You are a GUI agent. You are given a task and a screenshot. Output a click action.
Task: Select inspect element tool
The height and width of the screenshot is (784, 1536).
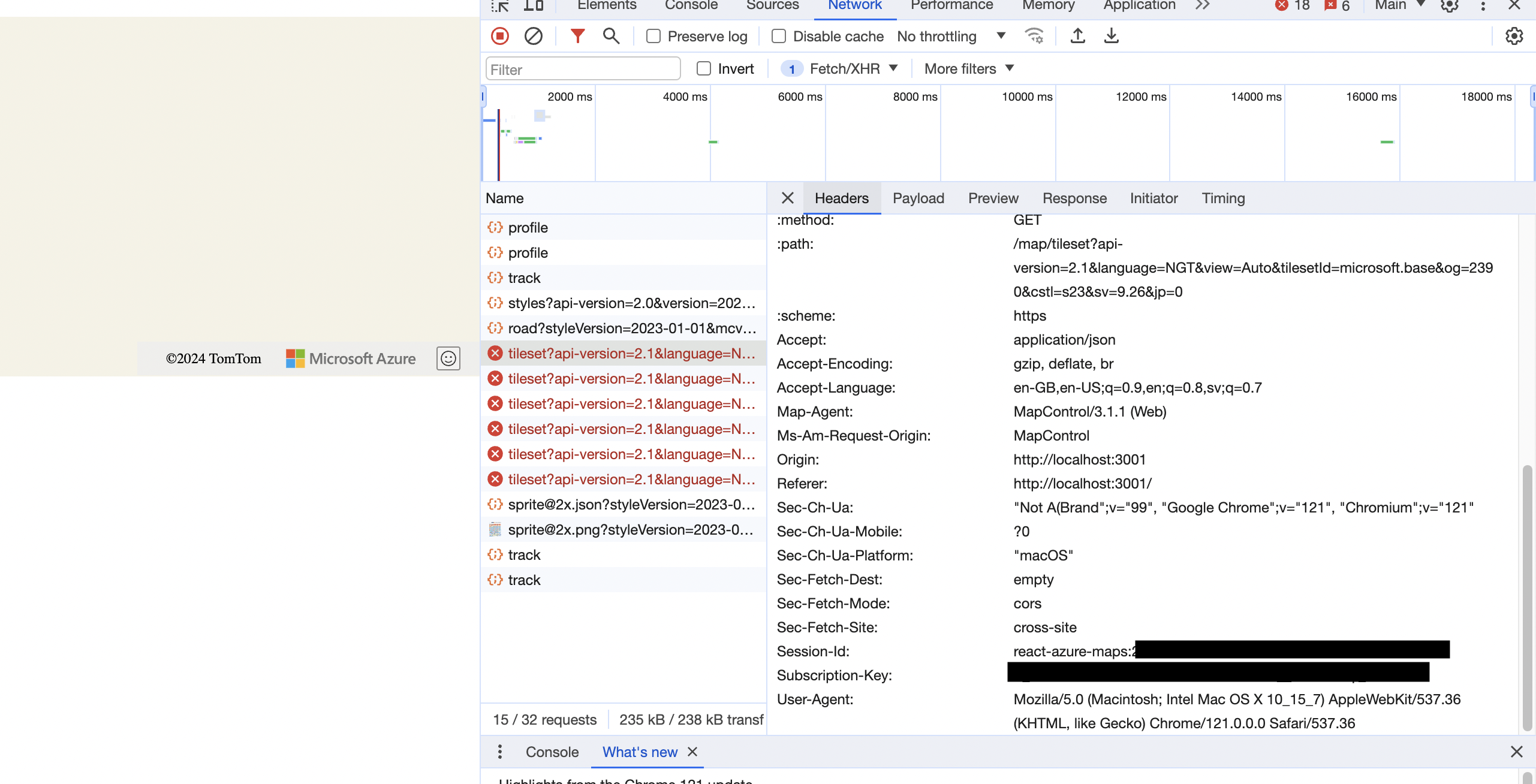click(499, 5)
